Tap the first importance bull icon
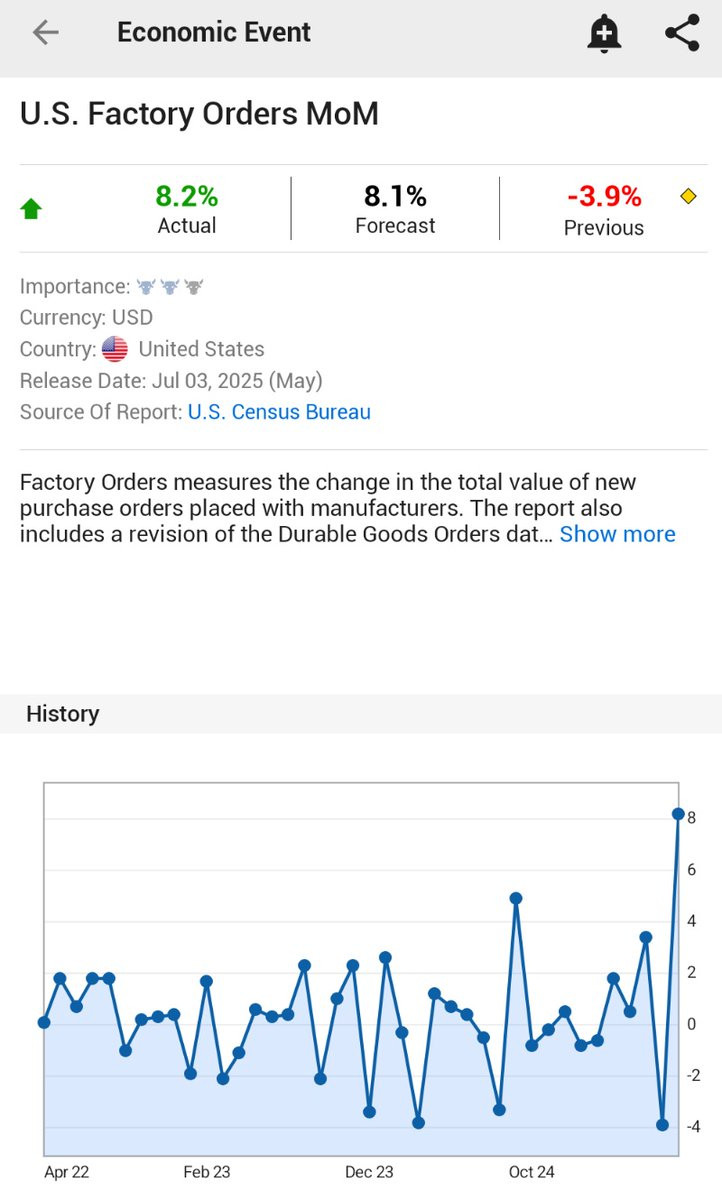The height and width of the screenshot is (1200, 722). tap(146, 287)
